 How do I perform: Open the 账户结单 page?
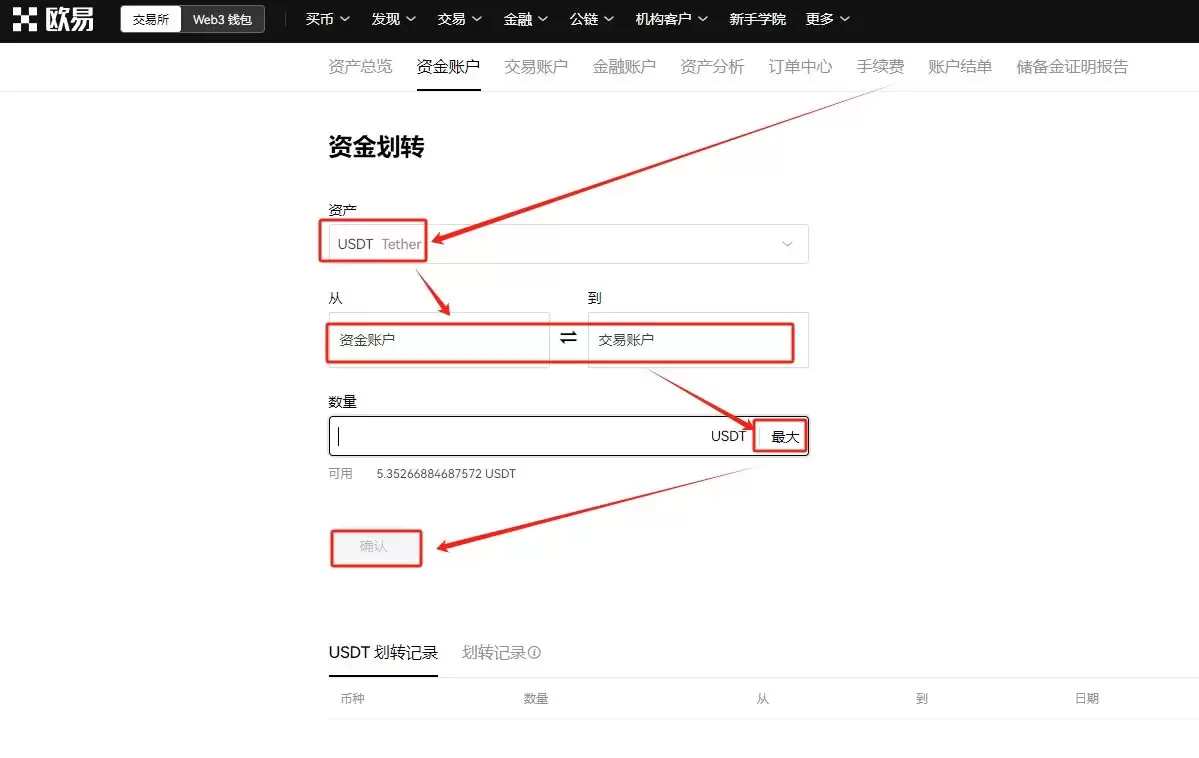click(x=959, y=66)
